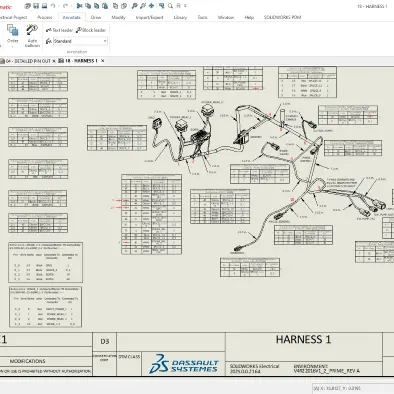The width and height of the screenshot is (394, 394).
Task: Click the zoom window icon left of search magnifier
Action: [x=161, y=6]
